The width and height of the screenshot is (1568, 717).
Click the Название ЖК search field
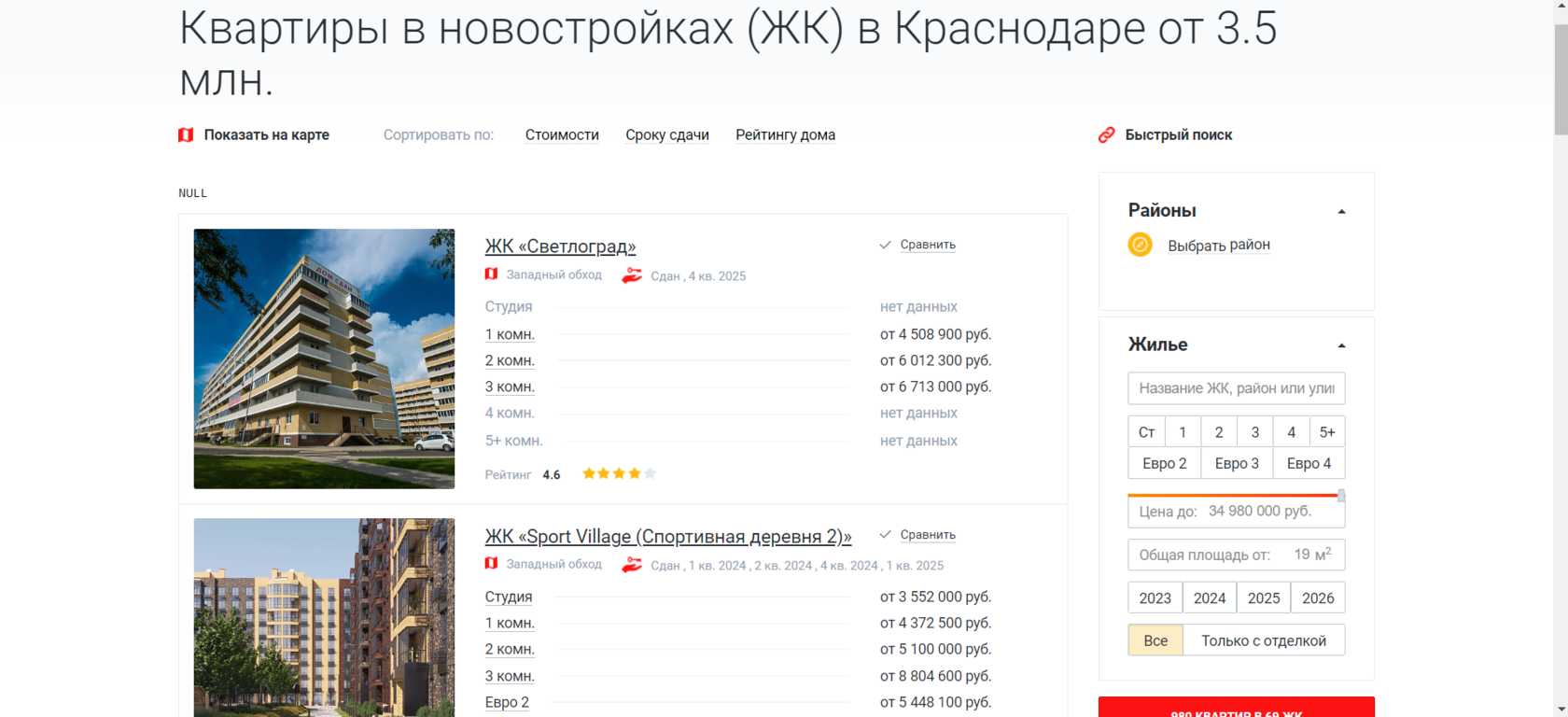coord(1237,388)
